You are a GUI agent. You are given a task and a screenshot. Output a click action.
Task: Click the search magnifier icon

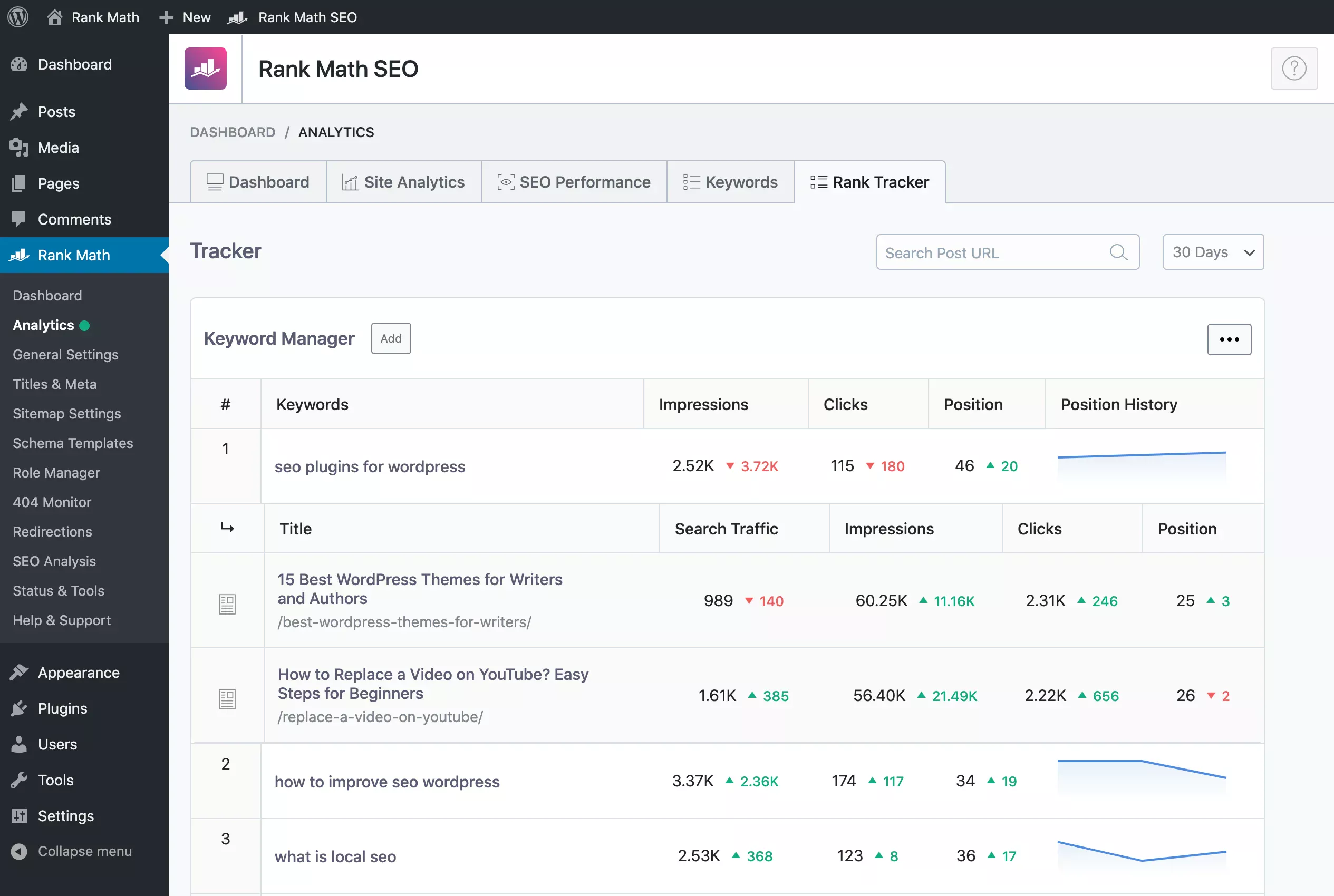point(1118,252)
